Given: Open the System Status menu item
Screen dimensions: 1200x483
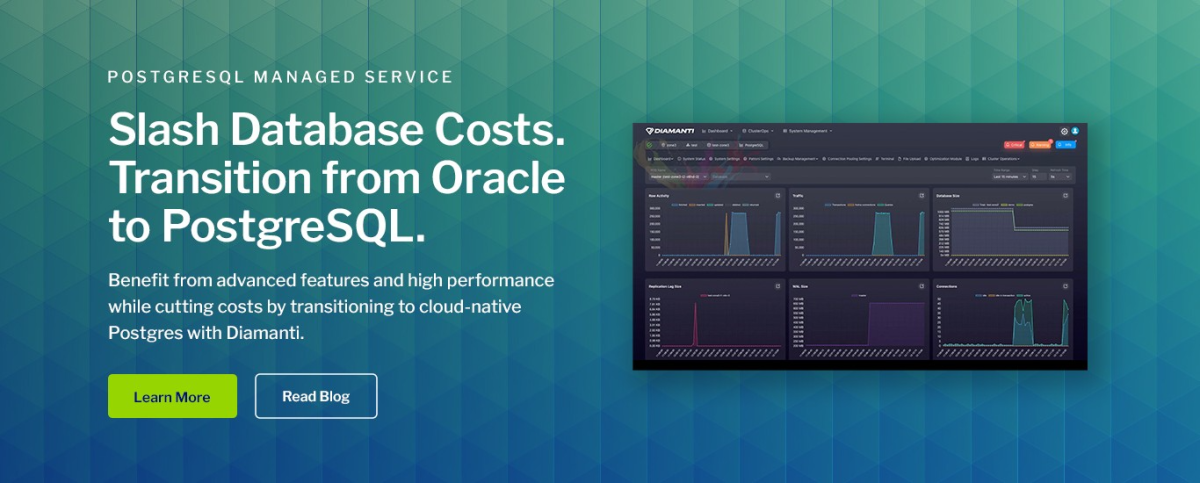Looking at the screenshot, I should coord(691,159).
